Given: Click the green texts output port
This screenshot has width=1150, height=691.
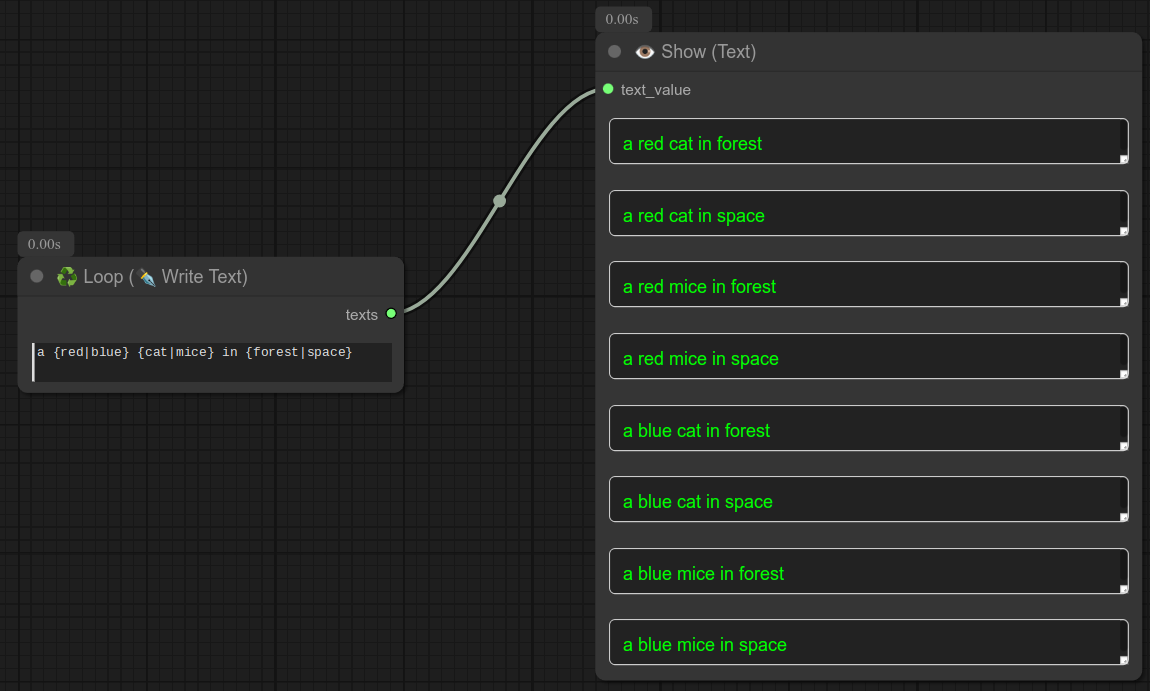Looking at the screenshot, I should click(391, 313).
